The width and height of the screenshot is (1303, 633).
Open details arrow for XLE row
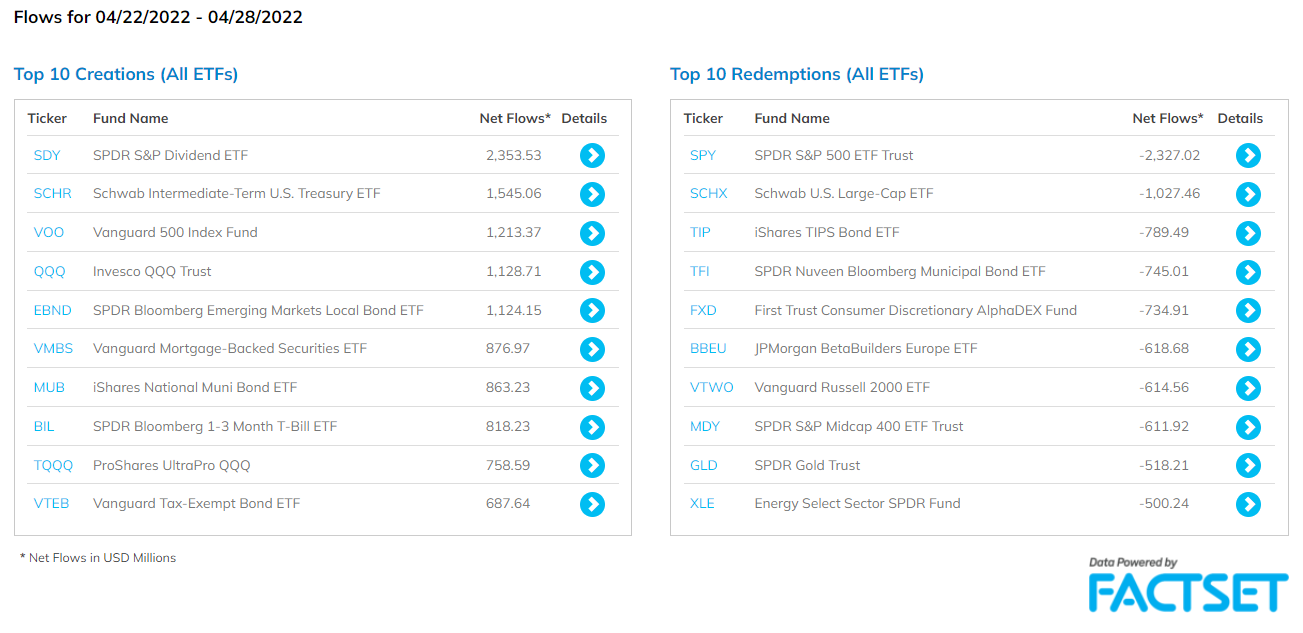tap(1248, 504)
